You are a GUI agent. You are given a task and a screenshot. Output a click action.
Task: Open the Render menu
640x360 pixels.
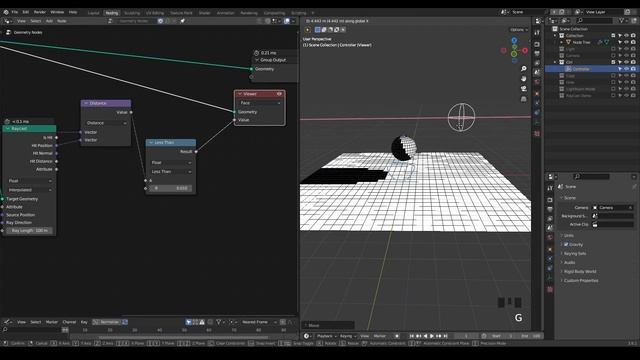(x=40, y=12)
